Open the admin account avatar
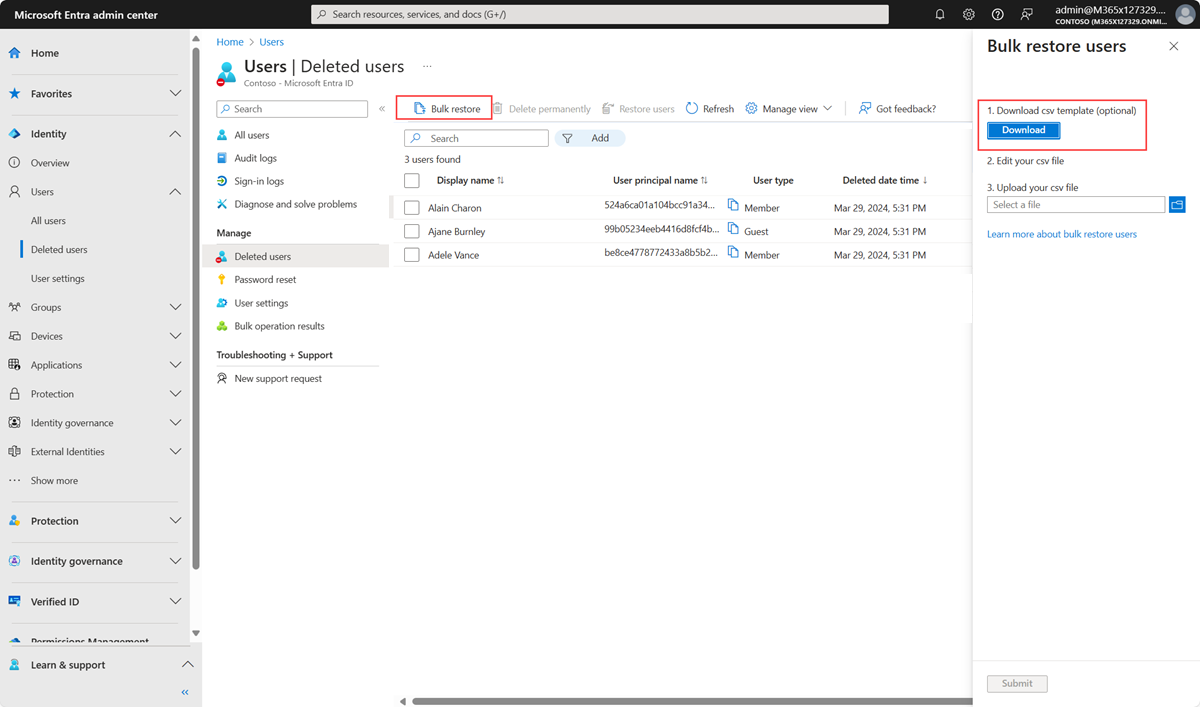Screen dimensions: 1200x707 (1184, 15)
